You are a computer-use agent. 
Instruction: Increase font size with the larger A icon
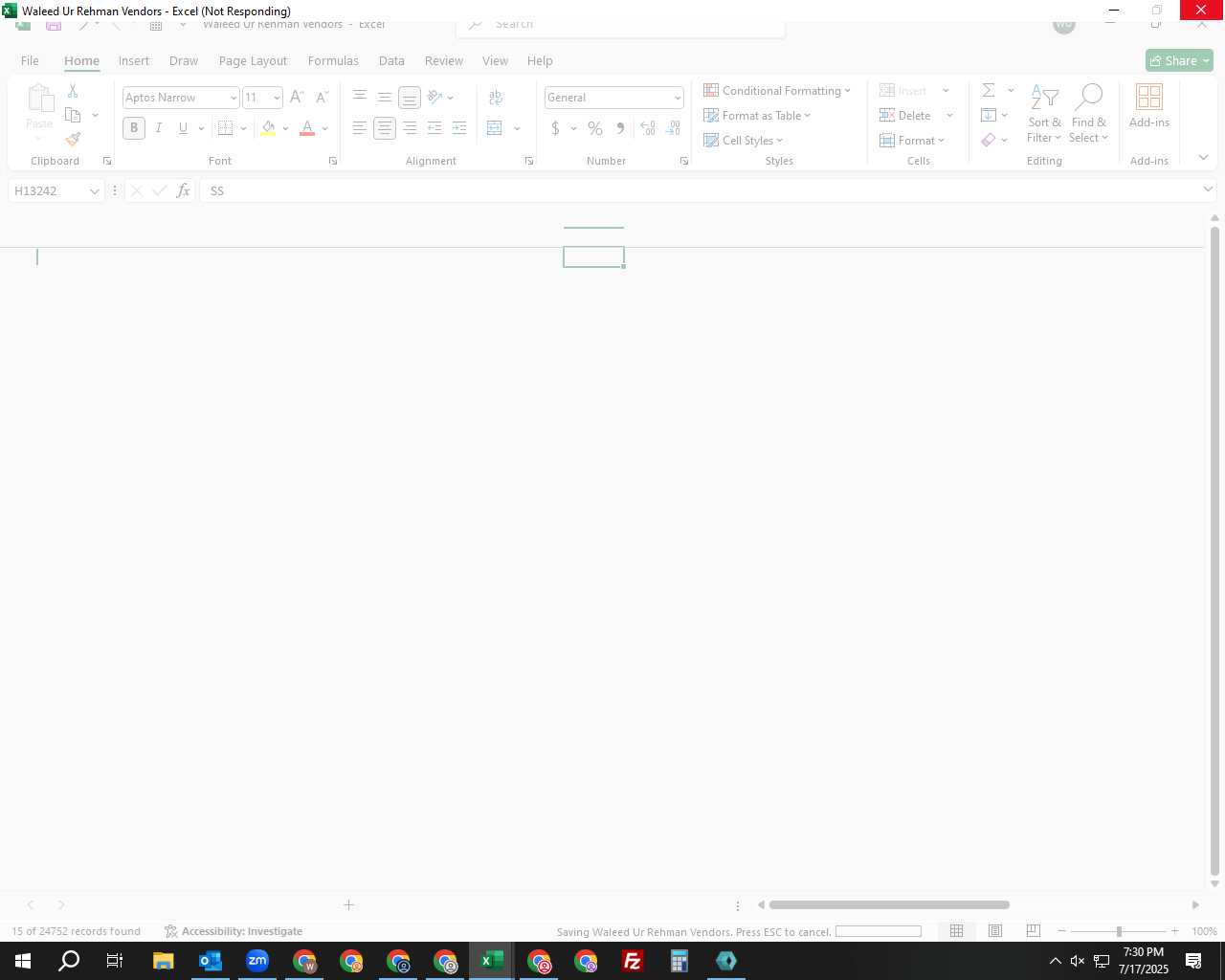click(297, 97)
